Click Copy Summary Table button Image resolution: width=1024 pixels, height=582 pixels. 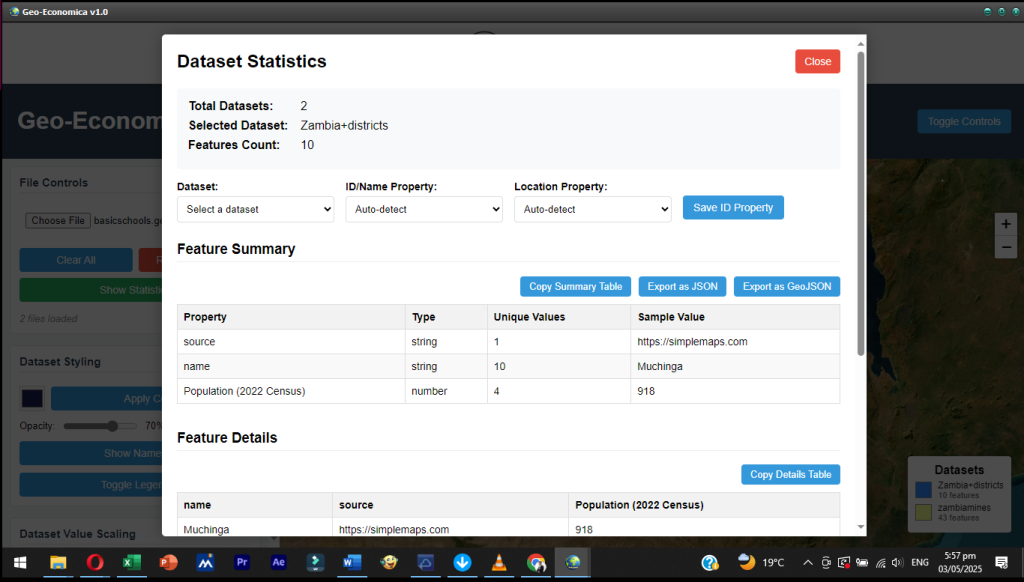coord(575,287)
